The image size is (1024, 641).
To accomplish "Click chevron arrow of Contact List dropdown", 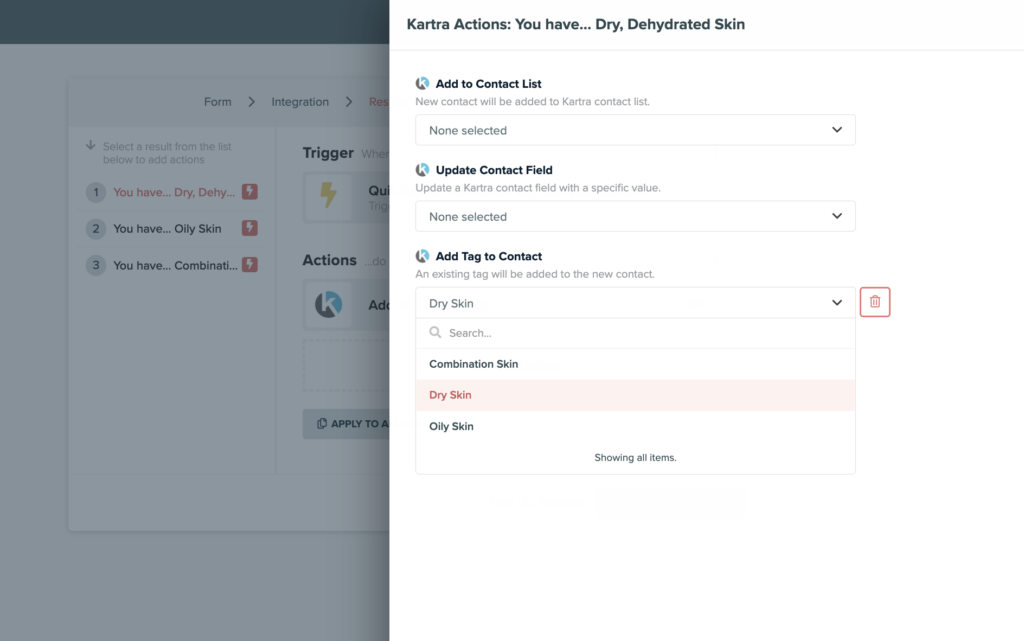I will 837,130.
